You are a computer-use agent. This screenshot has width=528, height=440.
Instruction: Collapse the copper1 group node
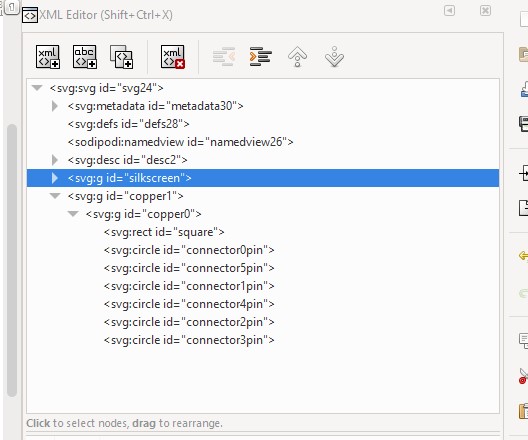coord(55,196)
